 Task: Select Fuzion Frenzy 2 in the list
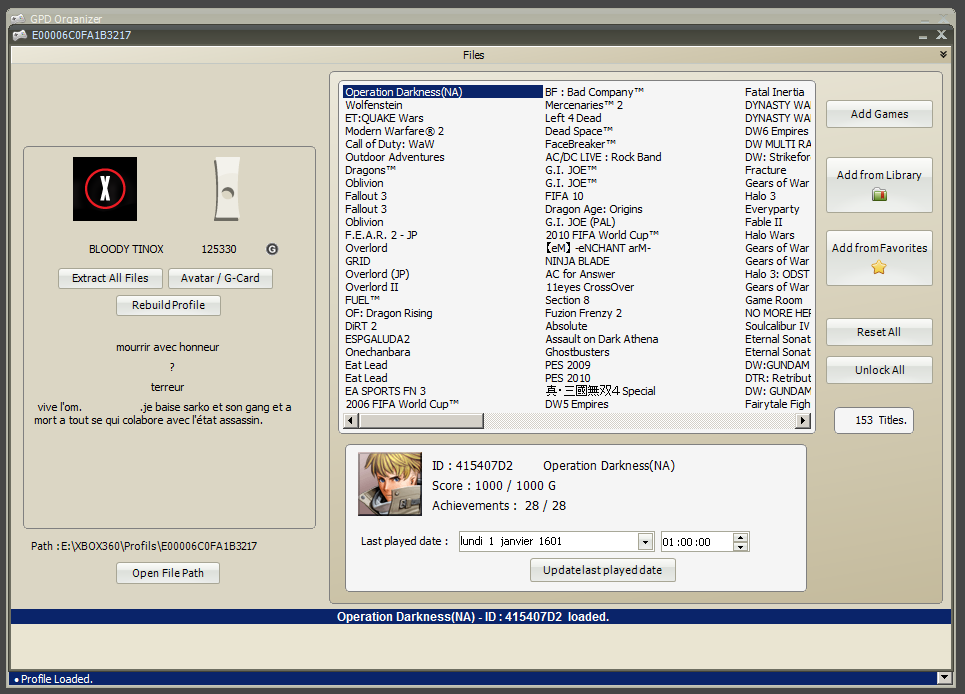(583, 313)
